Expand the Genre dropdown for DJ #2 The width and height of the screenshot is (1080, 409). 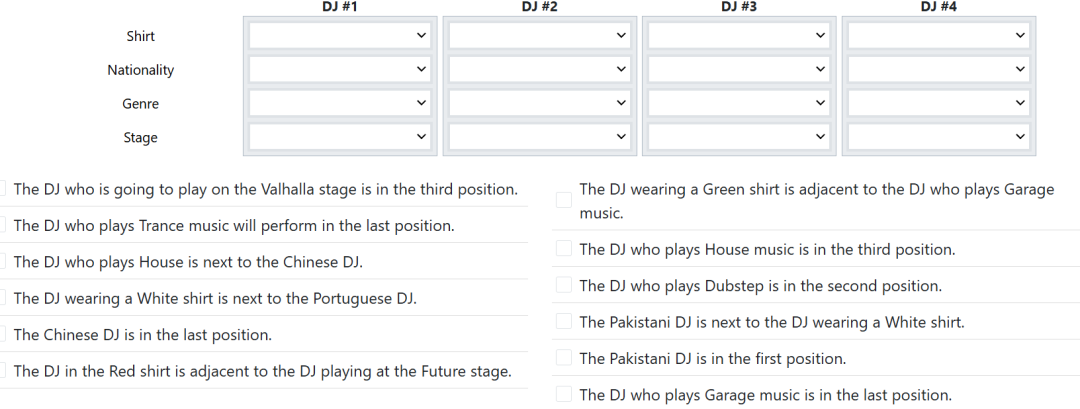(539, 103)
